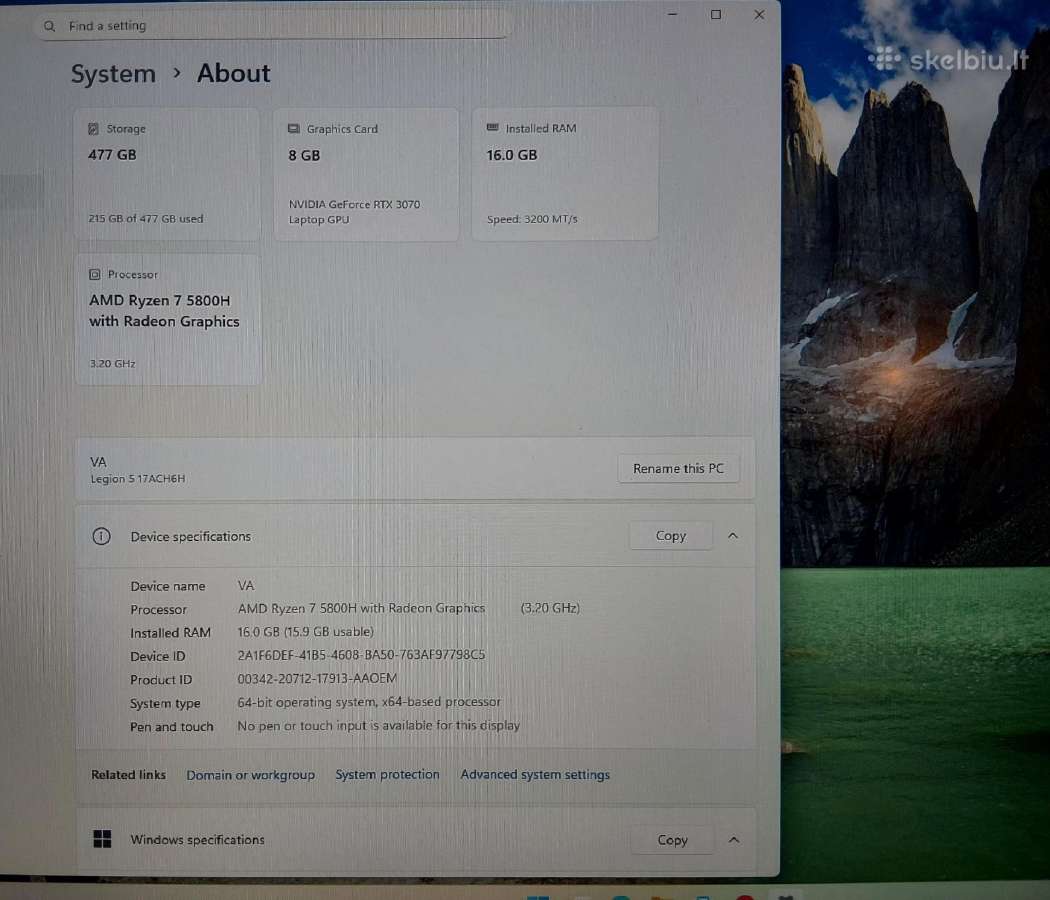Open the System breadcrumb
This screenshot has width=1050, height=900.
click(x=113, y=74)
